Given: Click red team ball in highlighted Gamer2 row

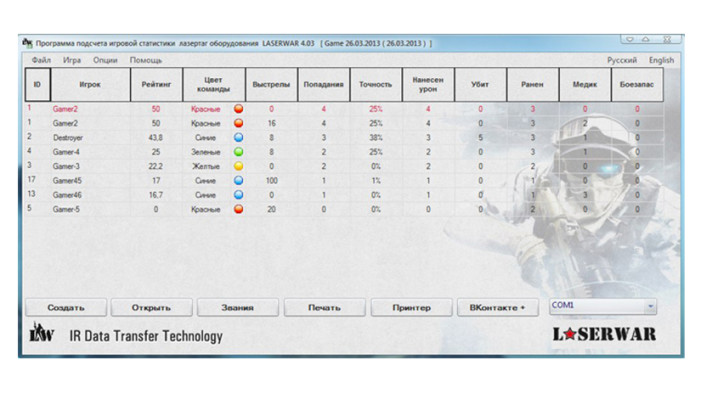Looking at the screenshot, I should [239, 109].
